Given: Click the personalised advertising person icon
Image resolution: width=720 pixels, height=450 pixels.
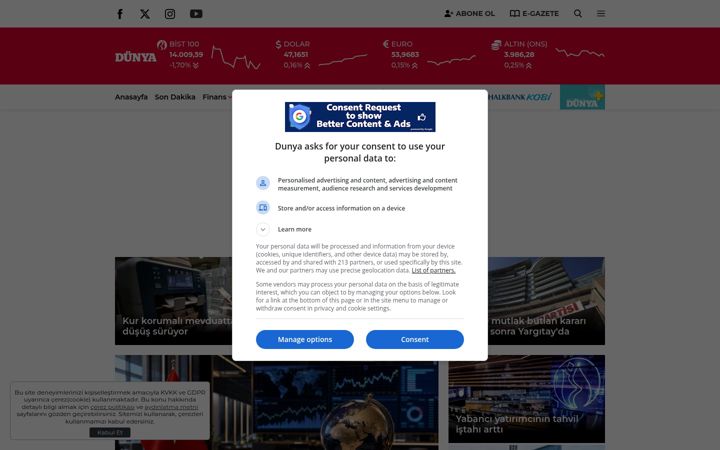Looking at the screenshot, I should [x=263, y=183].
